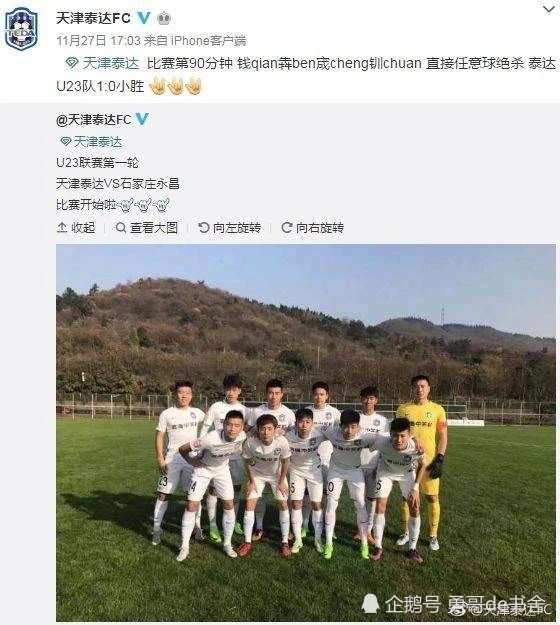Click the verified V badge in reposted header

pos(143,119)
